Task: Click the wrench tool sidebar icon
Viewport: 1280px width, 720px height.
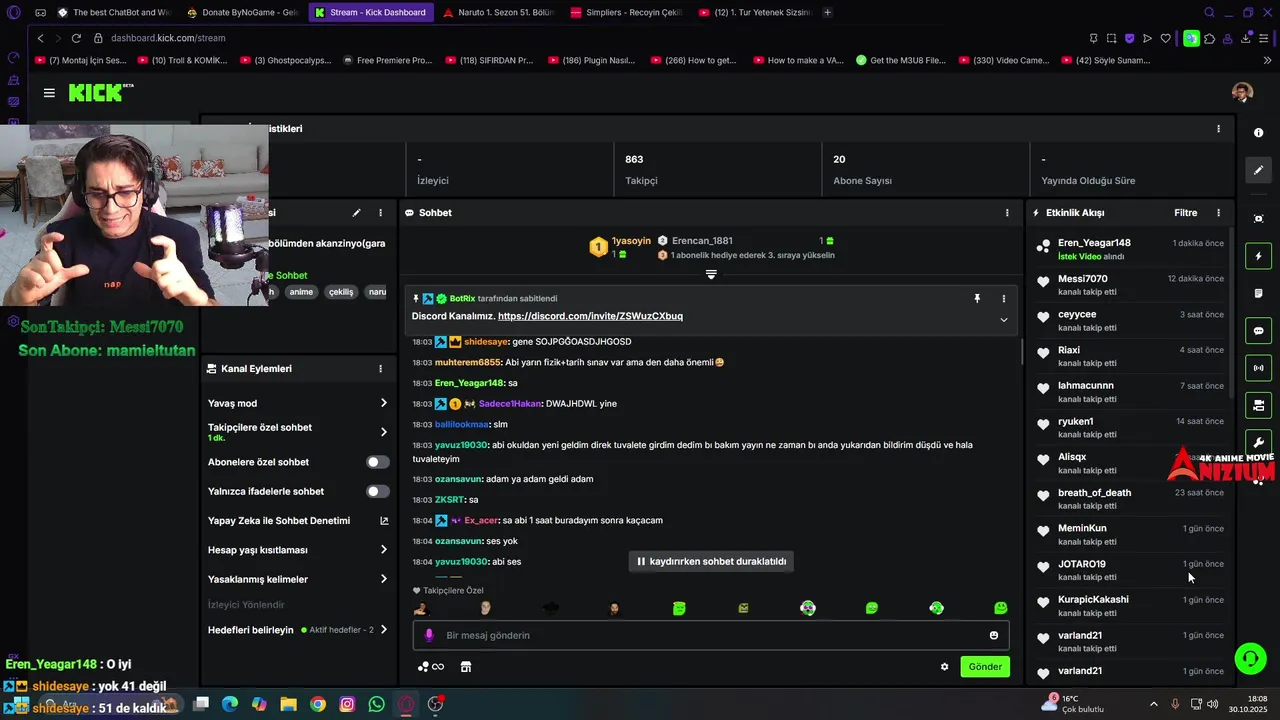Action: pos(1258,442)
